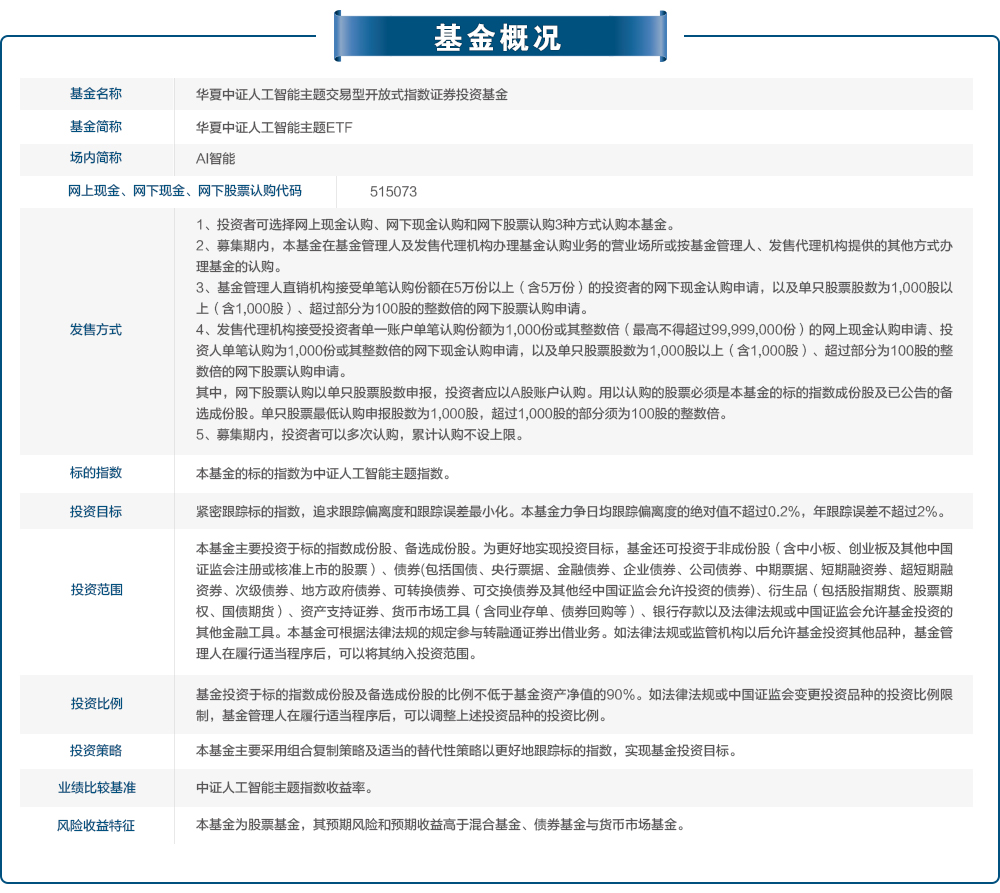Select the 网上现金、网下现金、网下股票认购代码 label
1000x893 pixels.
184,191
